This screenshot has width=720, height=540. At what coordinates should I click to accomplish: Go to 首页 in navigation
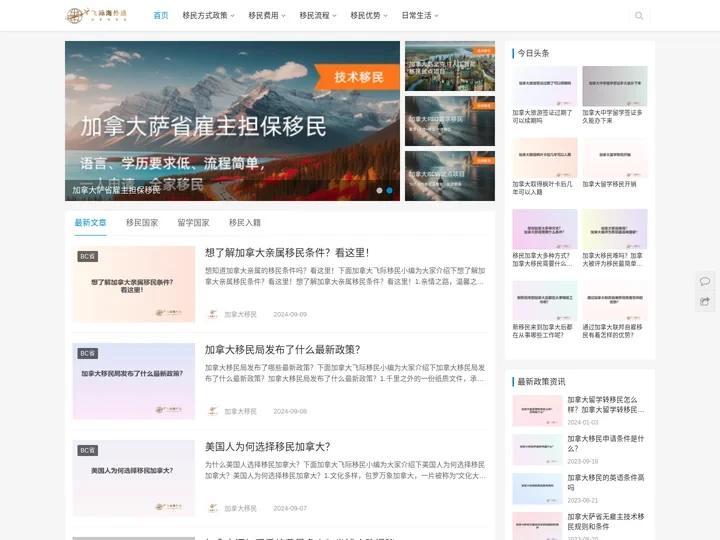click(161, 16)
